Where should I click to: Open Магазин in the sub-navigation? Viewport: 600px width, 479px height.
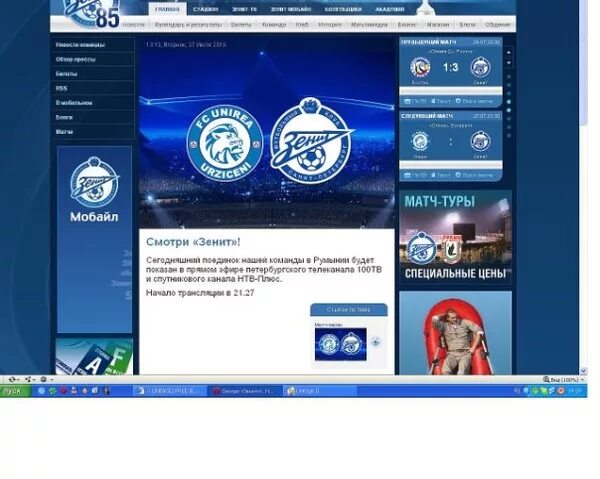pyautogui.click(x=438, y=24)
